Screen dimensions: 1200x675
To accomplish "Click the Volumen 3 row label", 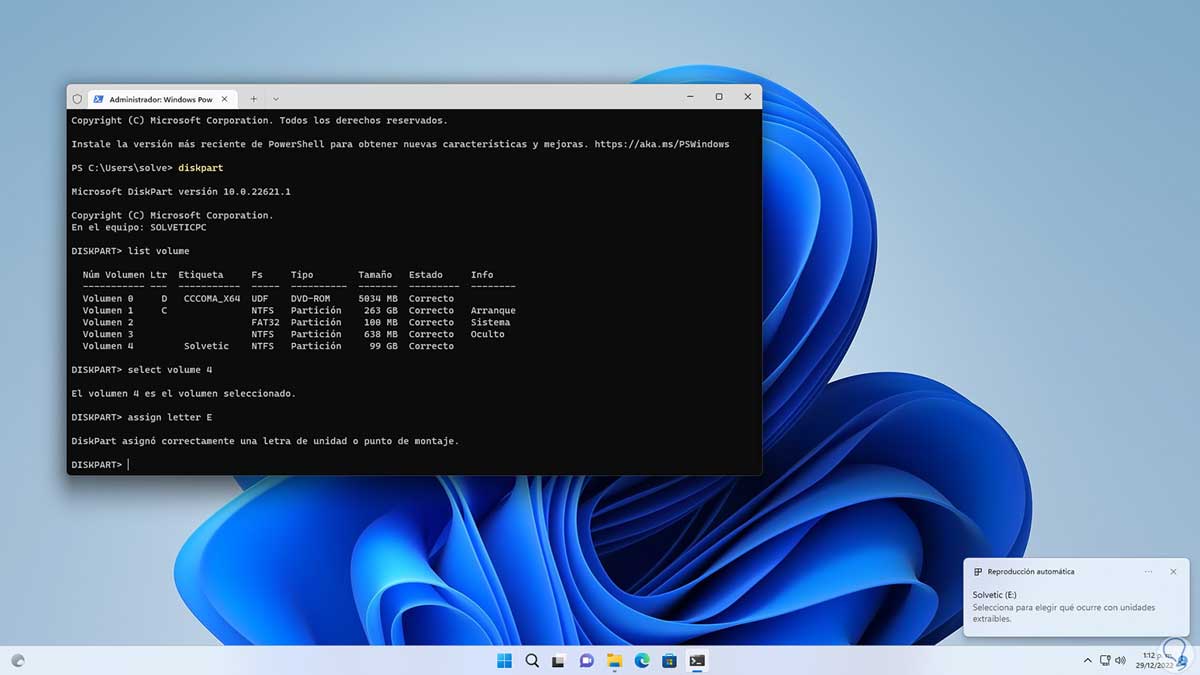I will 108,334.
